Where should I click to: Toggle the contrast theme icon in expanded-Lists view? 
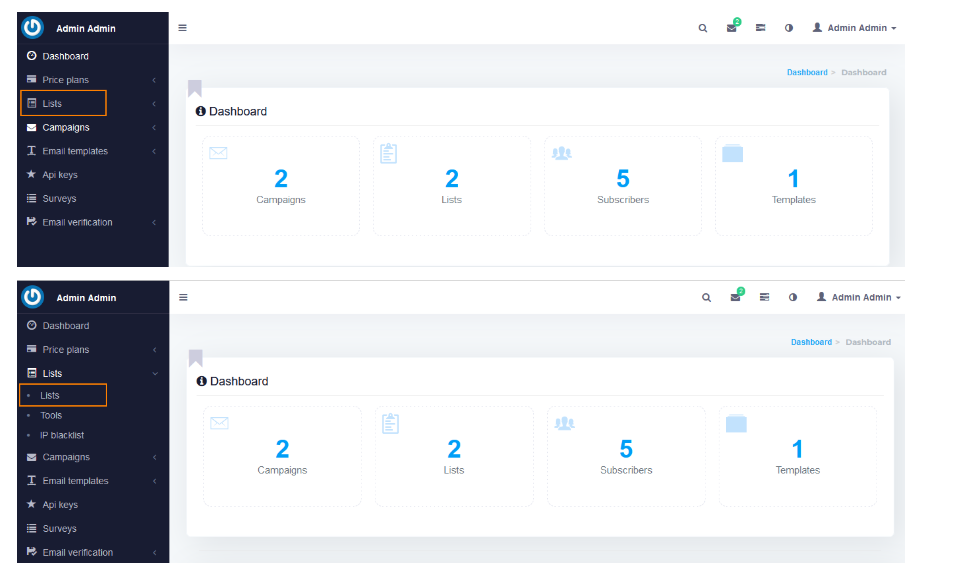[x=793, y=297]
